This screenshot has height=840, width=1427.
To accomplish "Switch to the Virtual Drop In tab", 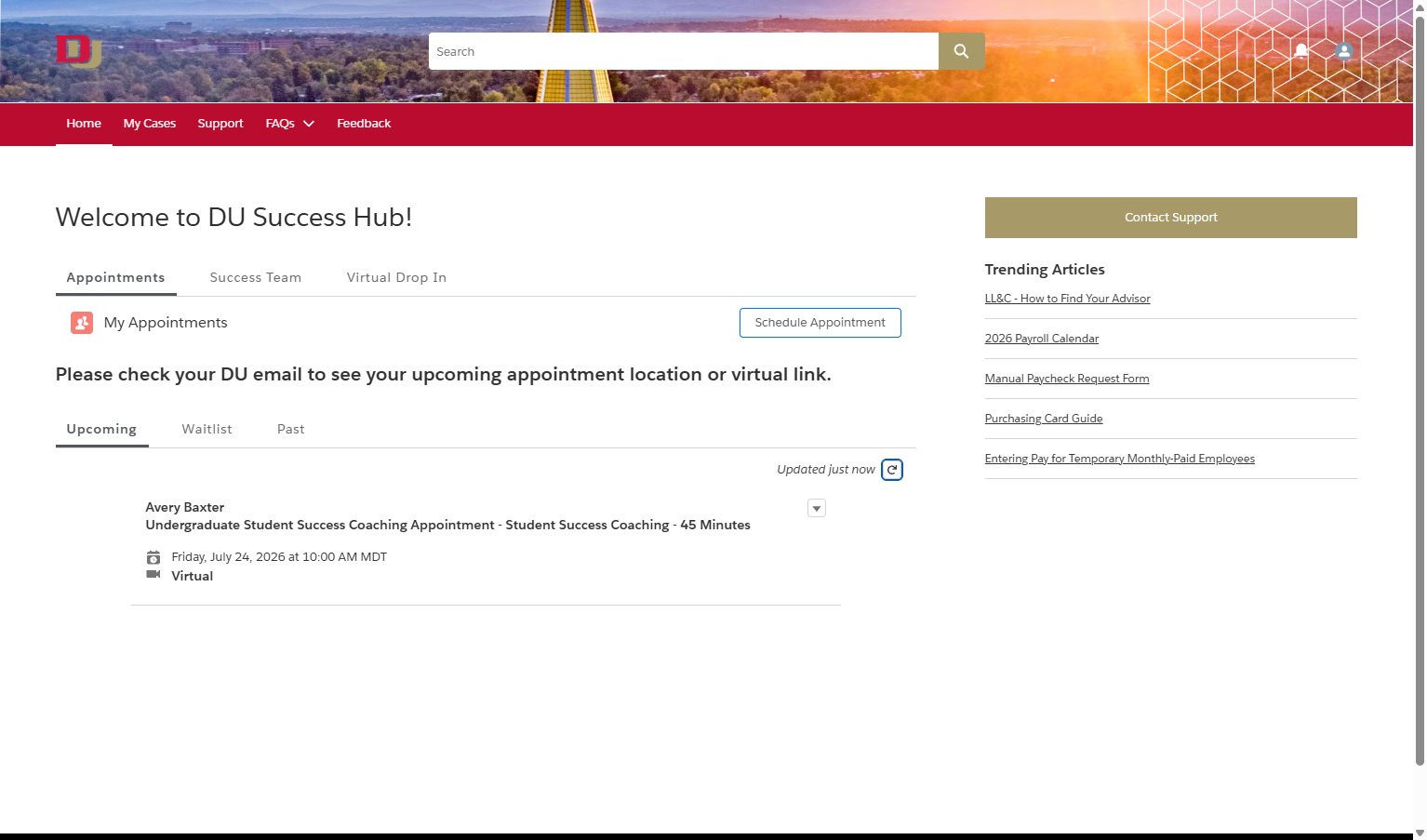I will click(397, 277).
